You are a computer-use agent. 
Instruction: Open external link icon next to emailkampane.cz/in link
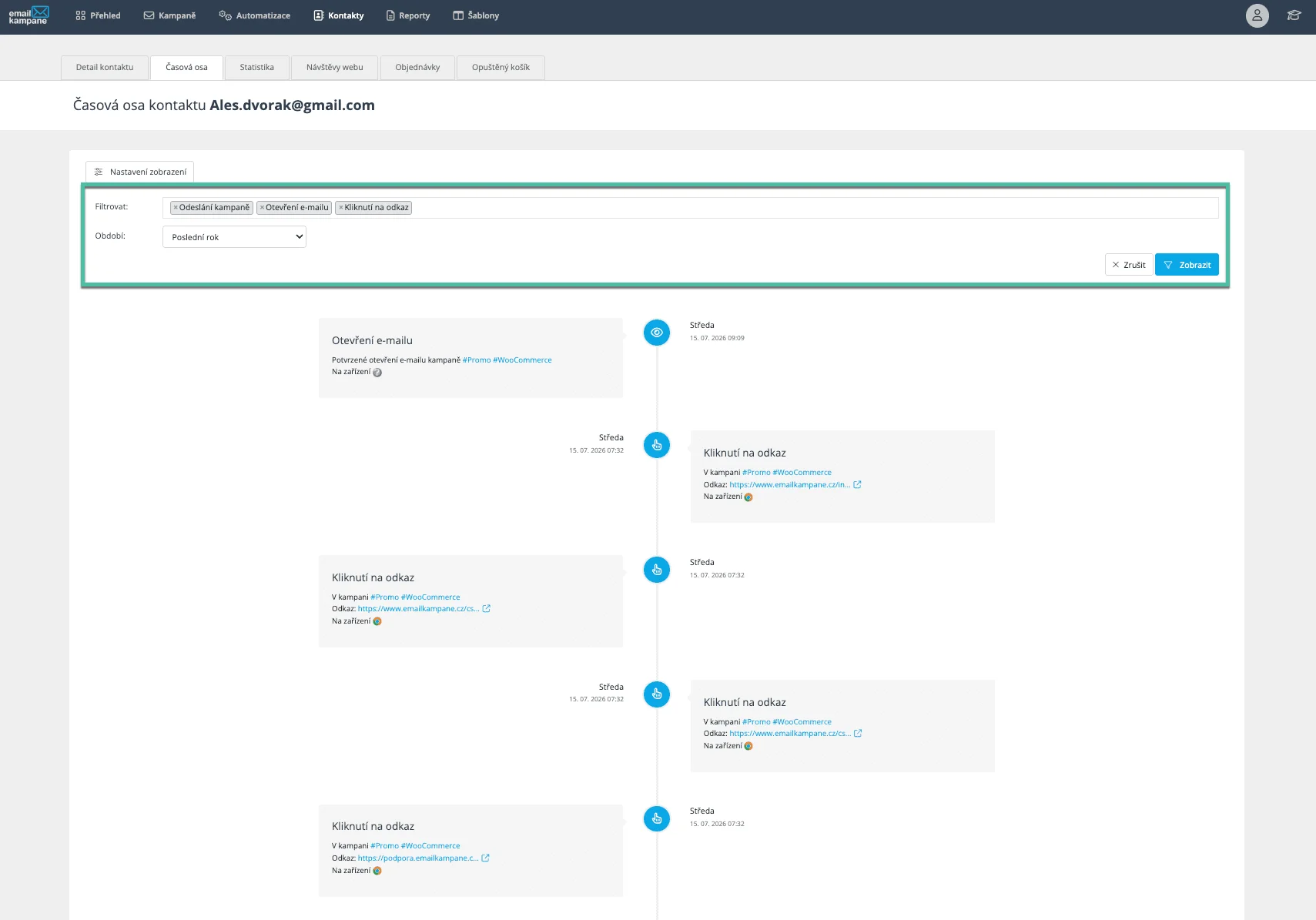tap(857, 484)
